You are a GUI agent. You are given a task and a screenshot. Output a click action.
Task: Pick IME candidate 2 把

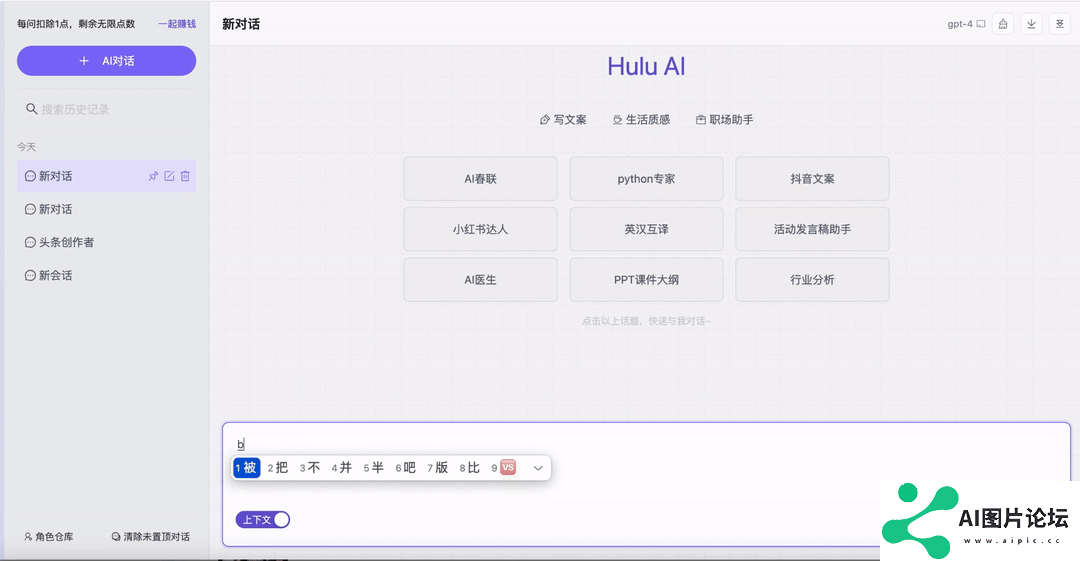pos(278,468)
